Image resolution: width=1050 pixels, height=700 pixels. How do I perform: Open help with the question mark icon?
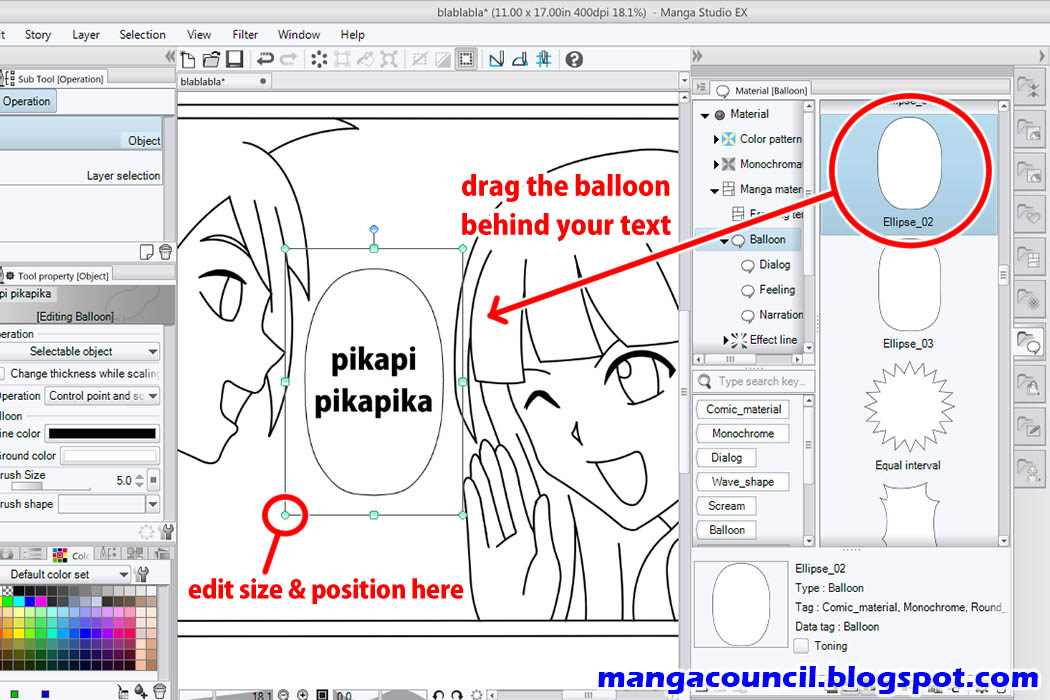(x=574, y=60)
